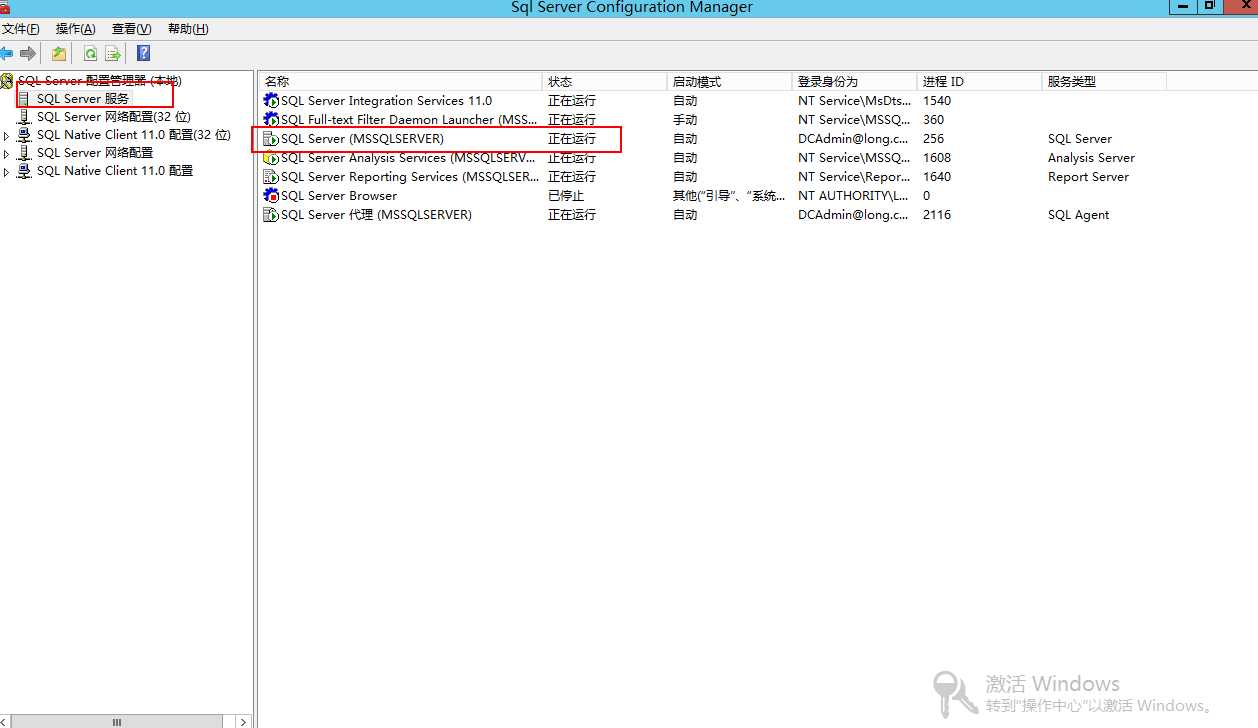Click the stopped SQL Server Browser icon
Screen dimensions: 1258x728
pos(271,196)
